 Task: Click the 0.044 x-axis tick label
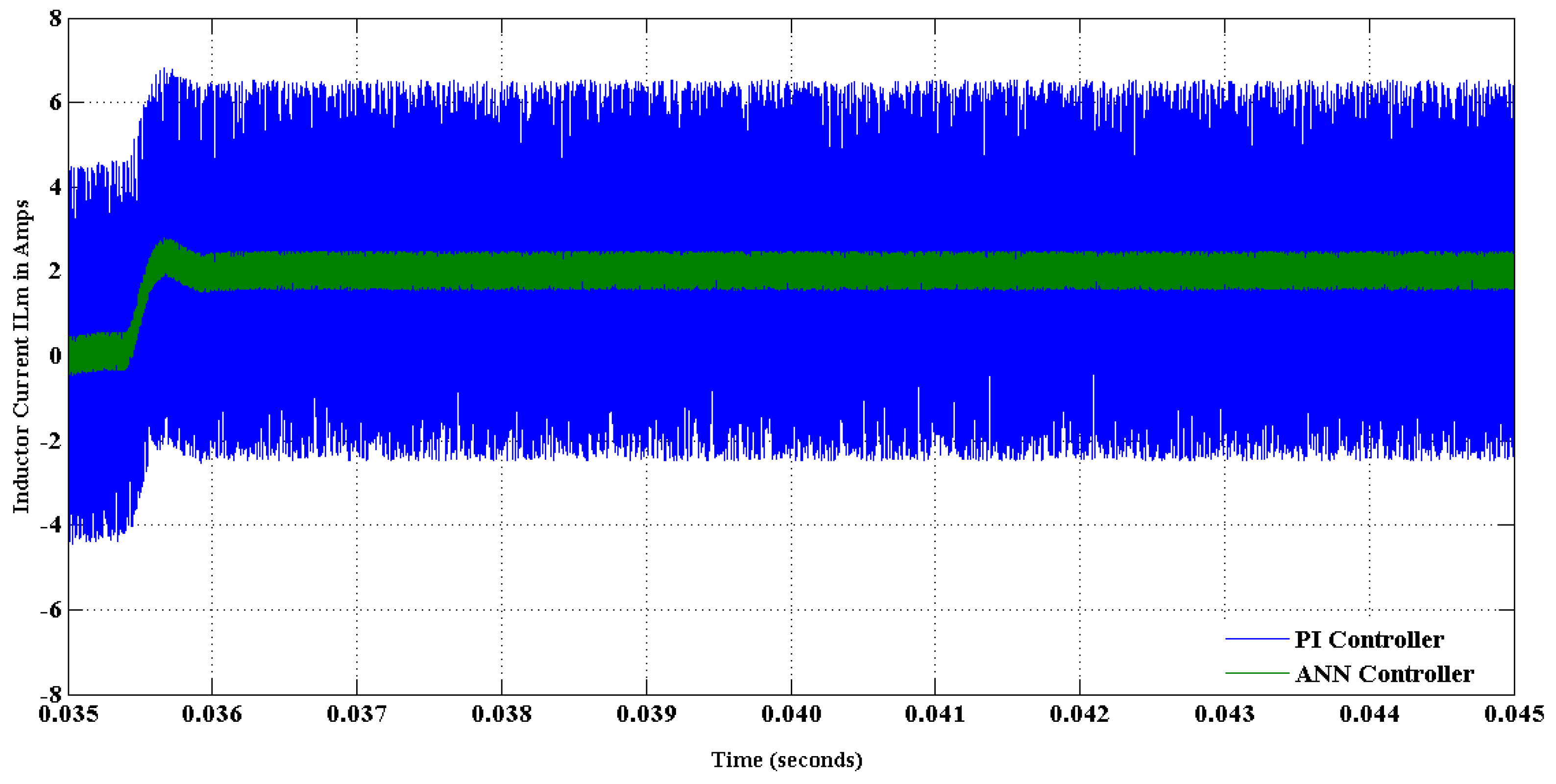click(x=1369, y=714)
